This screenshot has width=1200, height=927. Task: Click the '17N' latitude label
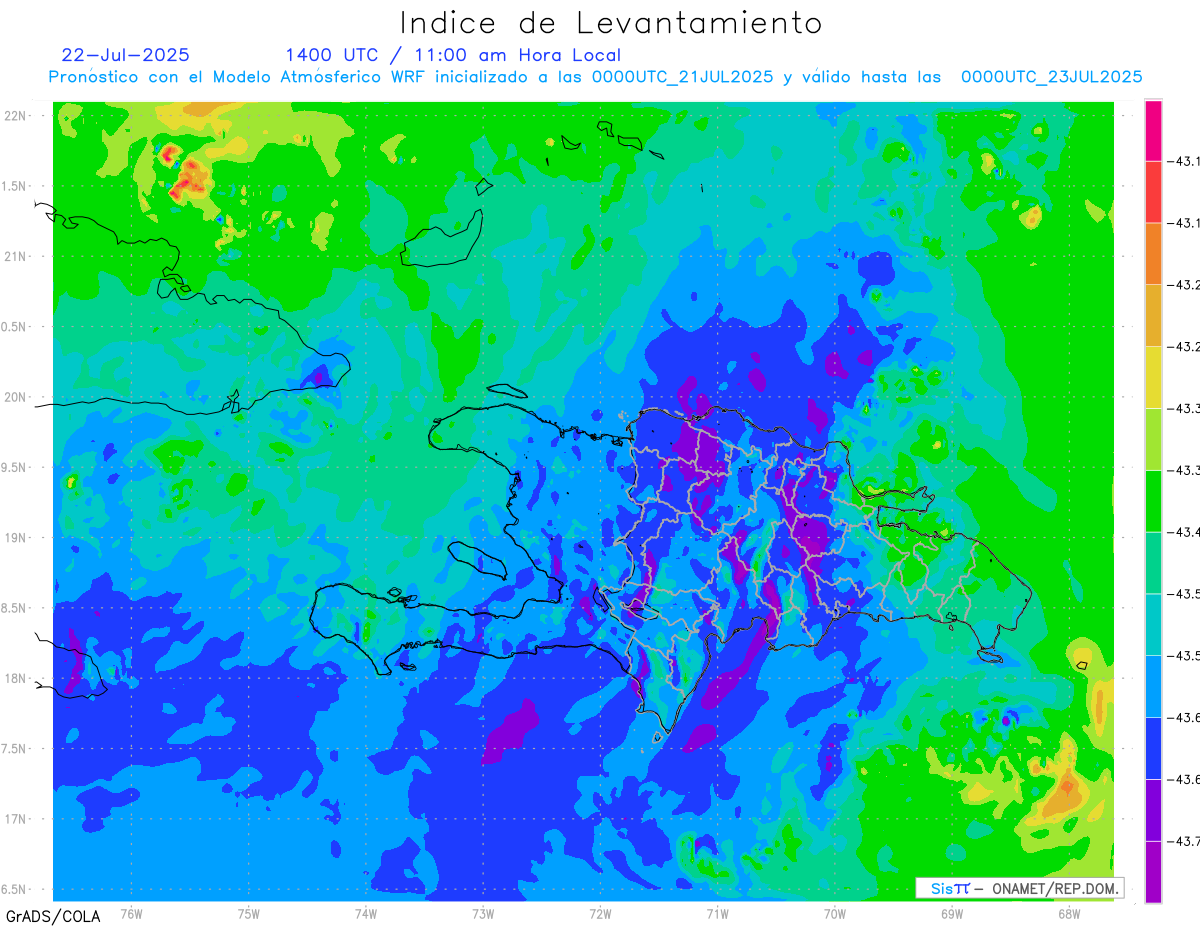tap(17, 819)
